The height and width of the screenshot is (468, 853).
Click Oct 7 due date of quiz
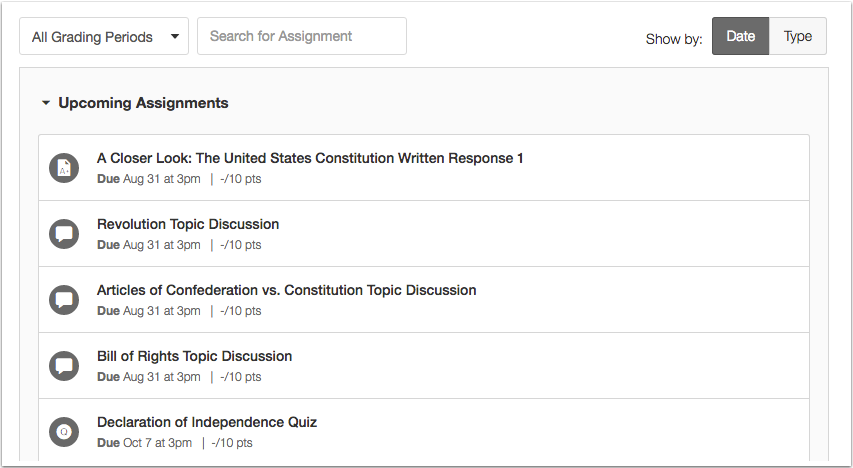pyautogui.click(x=157, y=443)
